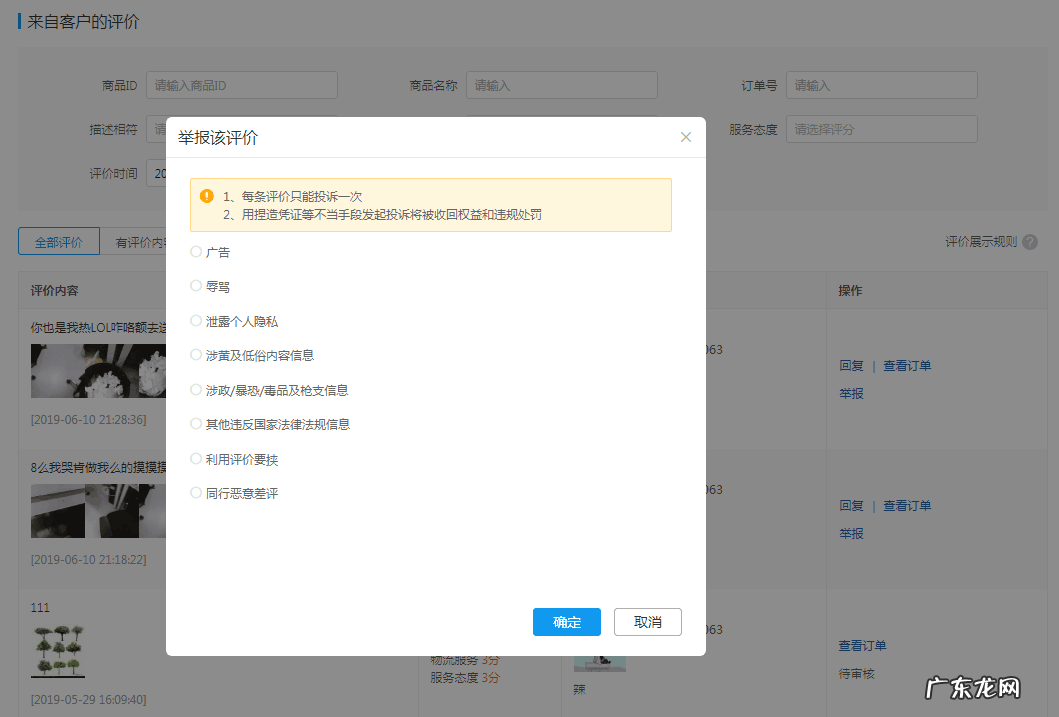1059x717 pixels.
Task: Cancel the report with 取消 button
Action: tap(647, 621)
